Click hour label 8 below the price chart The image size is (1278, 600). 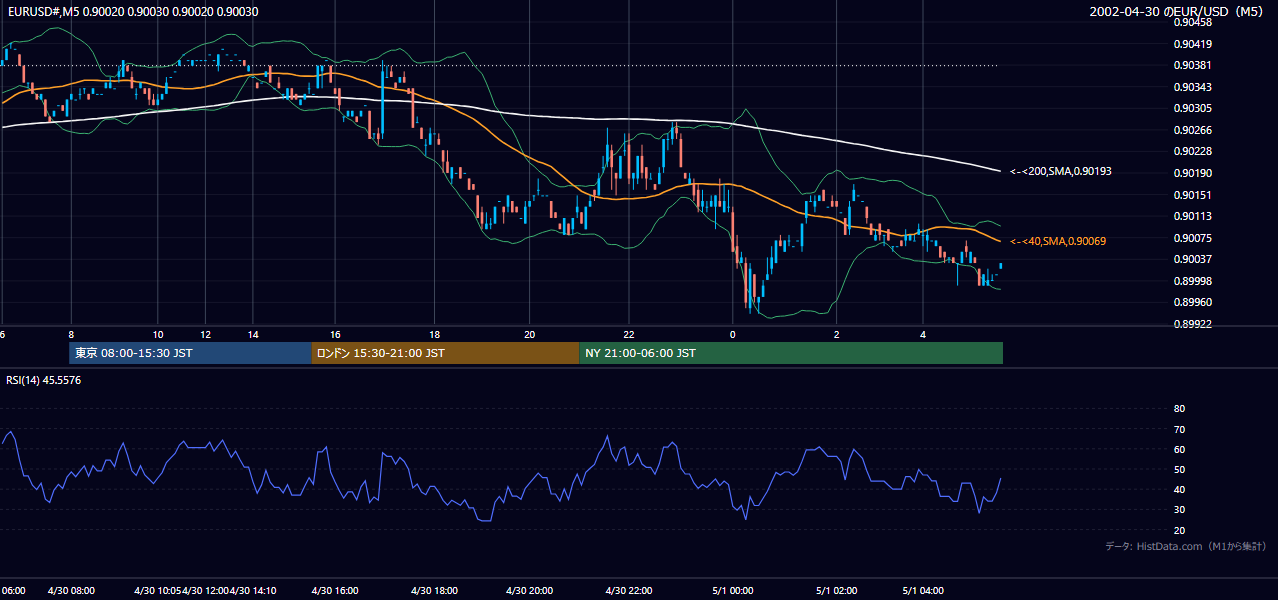click(71, 334)
